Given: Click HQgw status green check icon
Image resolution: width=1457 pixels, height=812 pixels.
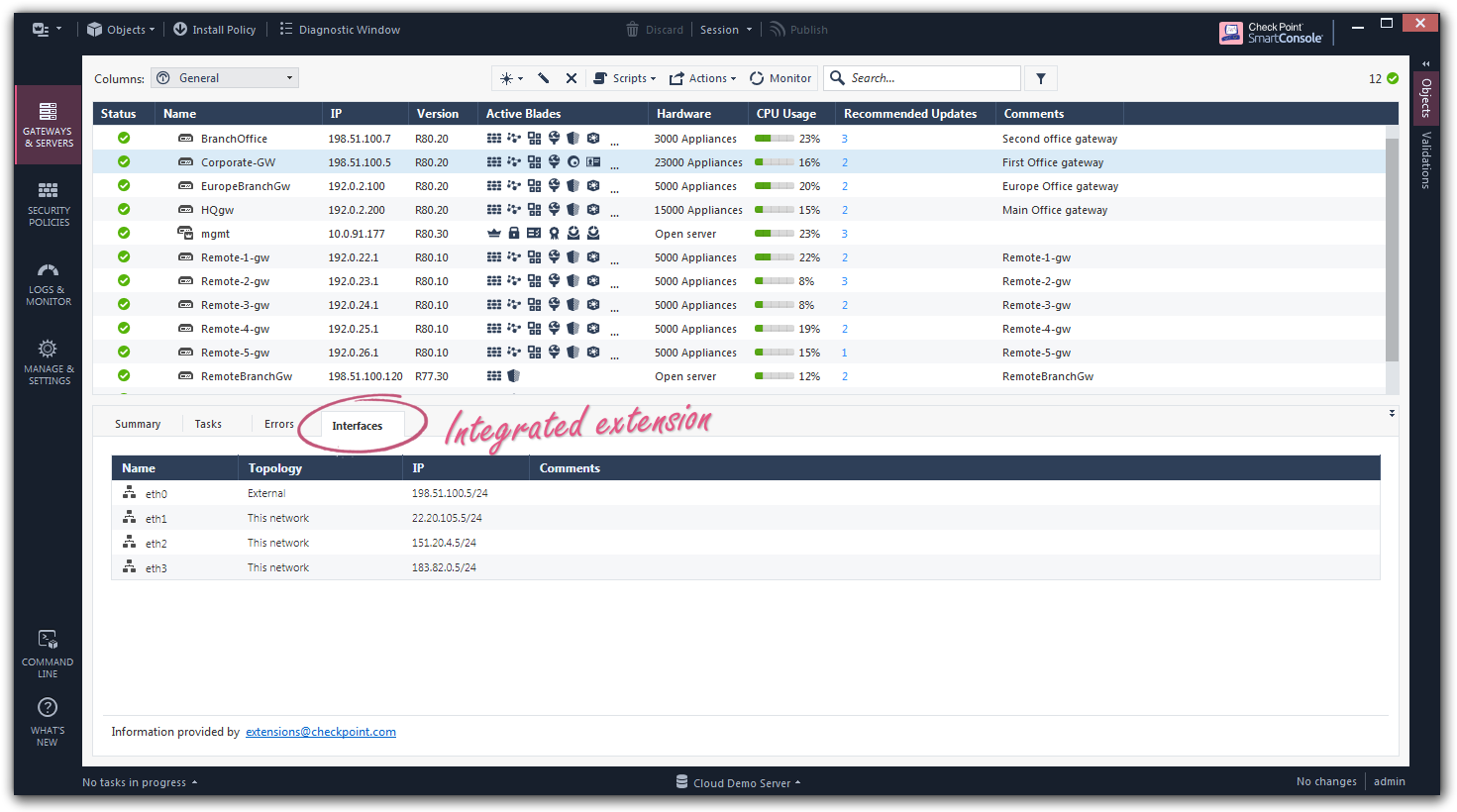Looking at the screenshot, I should pyautogui.click(x=124, y=210).
